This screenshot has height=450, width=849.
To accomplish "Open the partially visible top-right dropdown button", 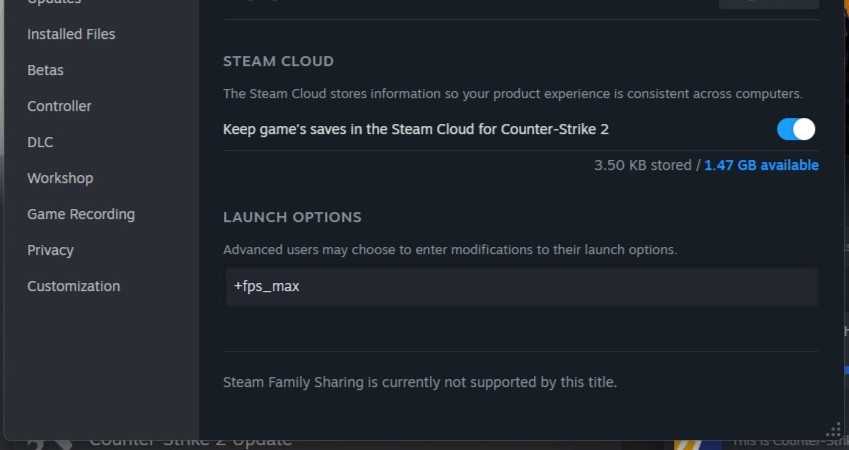I will click(x=768, y=3).
